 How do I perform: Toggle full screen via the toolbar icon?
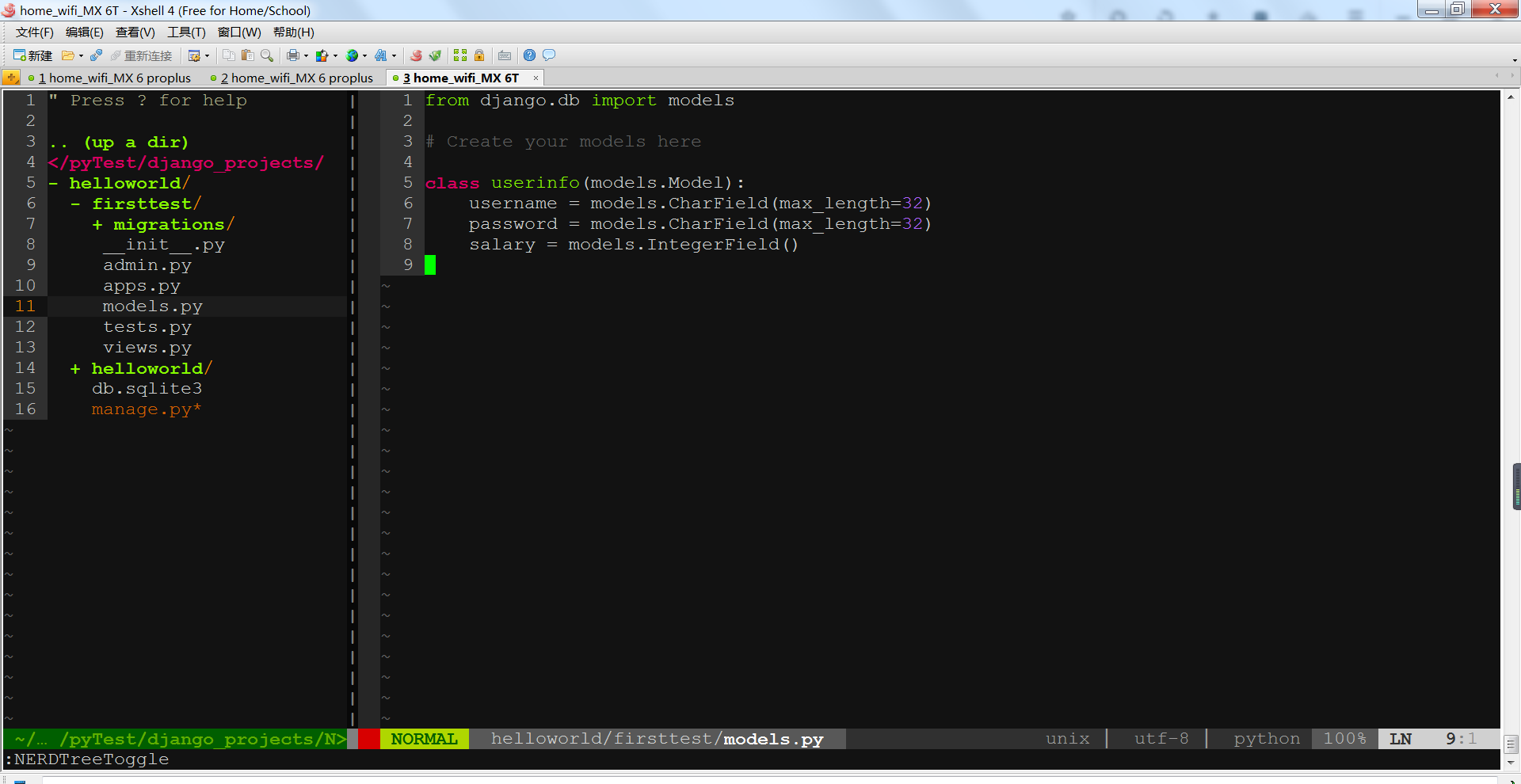tap(459, 55)
